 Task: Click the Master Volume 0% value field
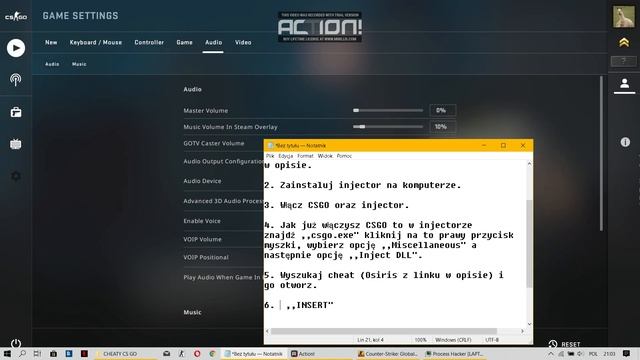click(x=442, y=110)
